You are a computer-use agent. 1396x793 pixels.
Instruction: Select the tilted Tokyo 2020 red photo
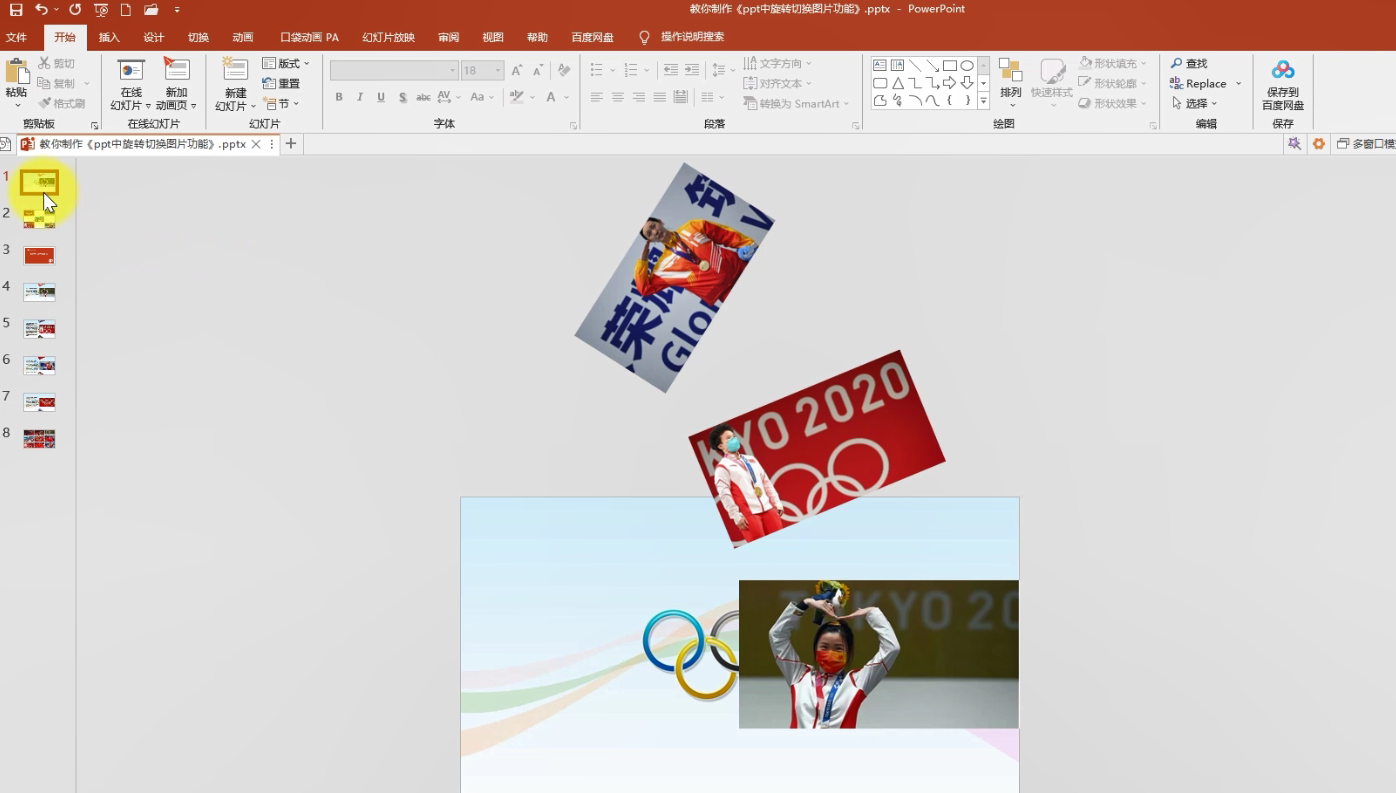pyautogui.click(x=817, y=449)
